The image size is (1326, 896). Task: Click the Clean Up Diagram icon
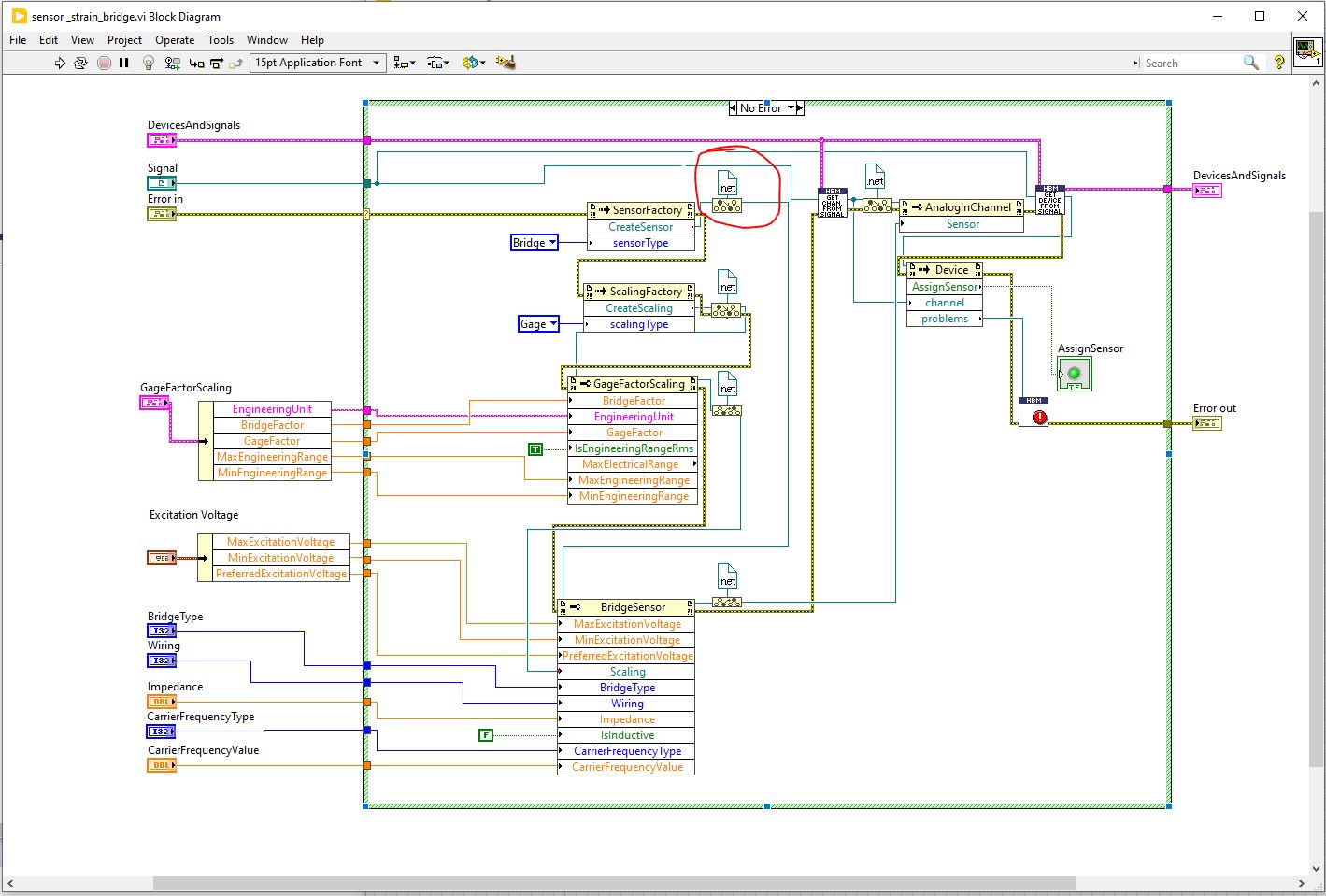pyautogui.click(x=506, y=63)
